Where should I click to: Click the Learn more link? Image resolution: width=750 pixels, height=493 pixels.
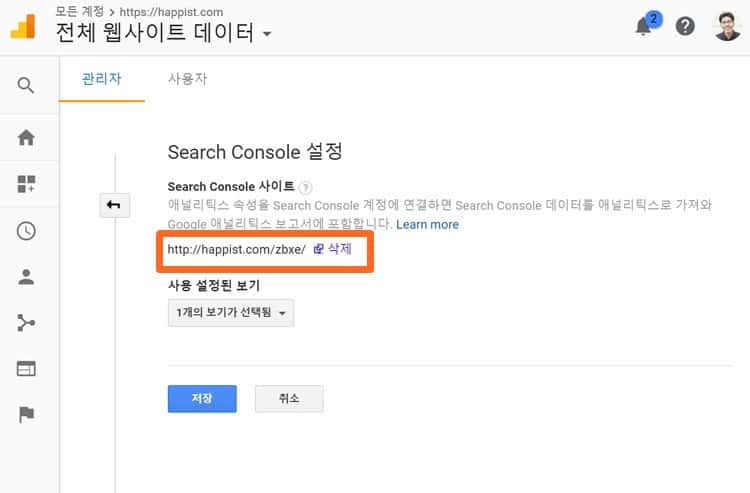coord(427,224)
